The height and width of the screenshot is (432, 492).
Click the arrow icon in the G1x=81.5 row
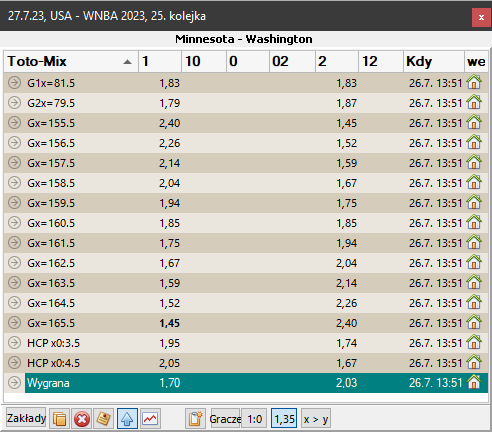(x=14, y=82)
